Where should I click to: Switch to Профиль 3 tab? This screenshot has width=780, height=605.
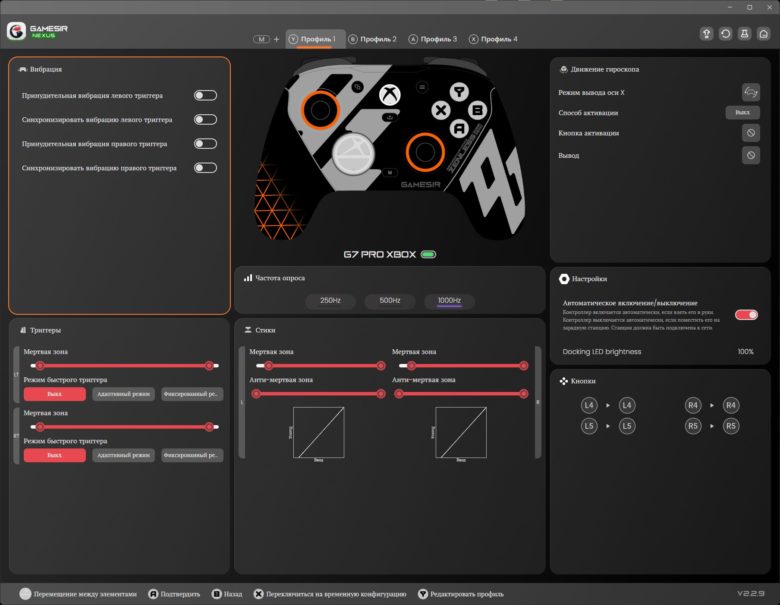point(433,39)
